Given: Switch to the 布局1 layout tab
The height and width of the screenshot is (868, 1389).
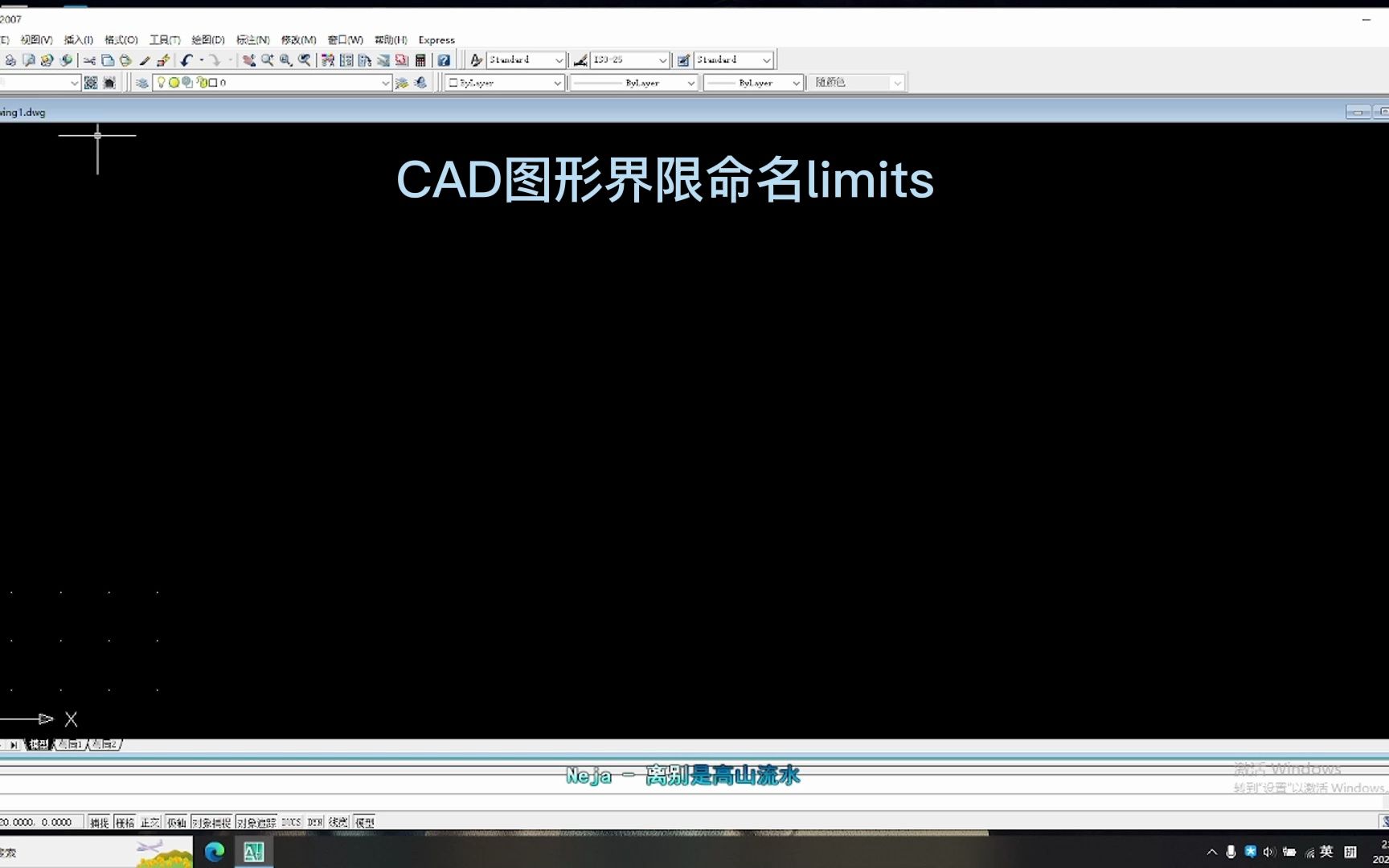Looking at the screenshot, I should (x=71, y=745).
